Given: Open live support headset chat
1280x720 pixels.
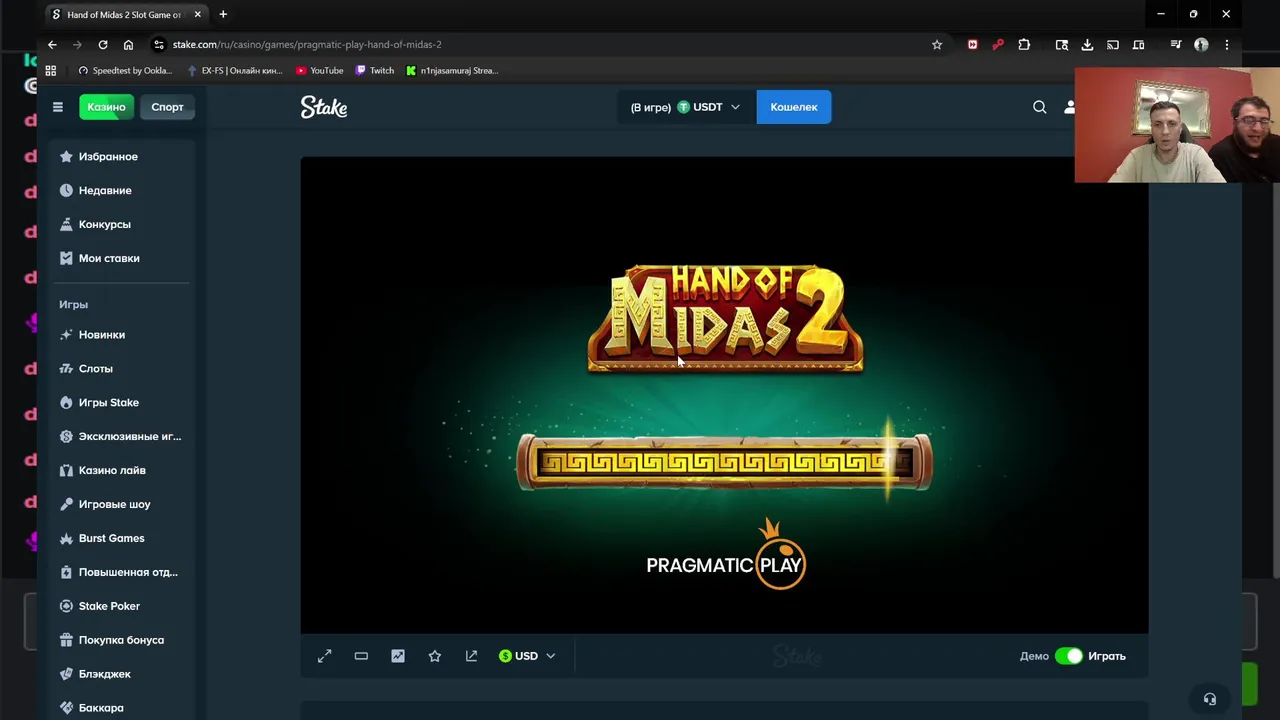Looking at the screenshot, I should (1210, 699).
